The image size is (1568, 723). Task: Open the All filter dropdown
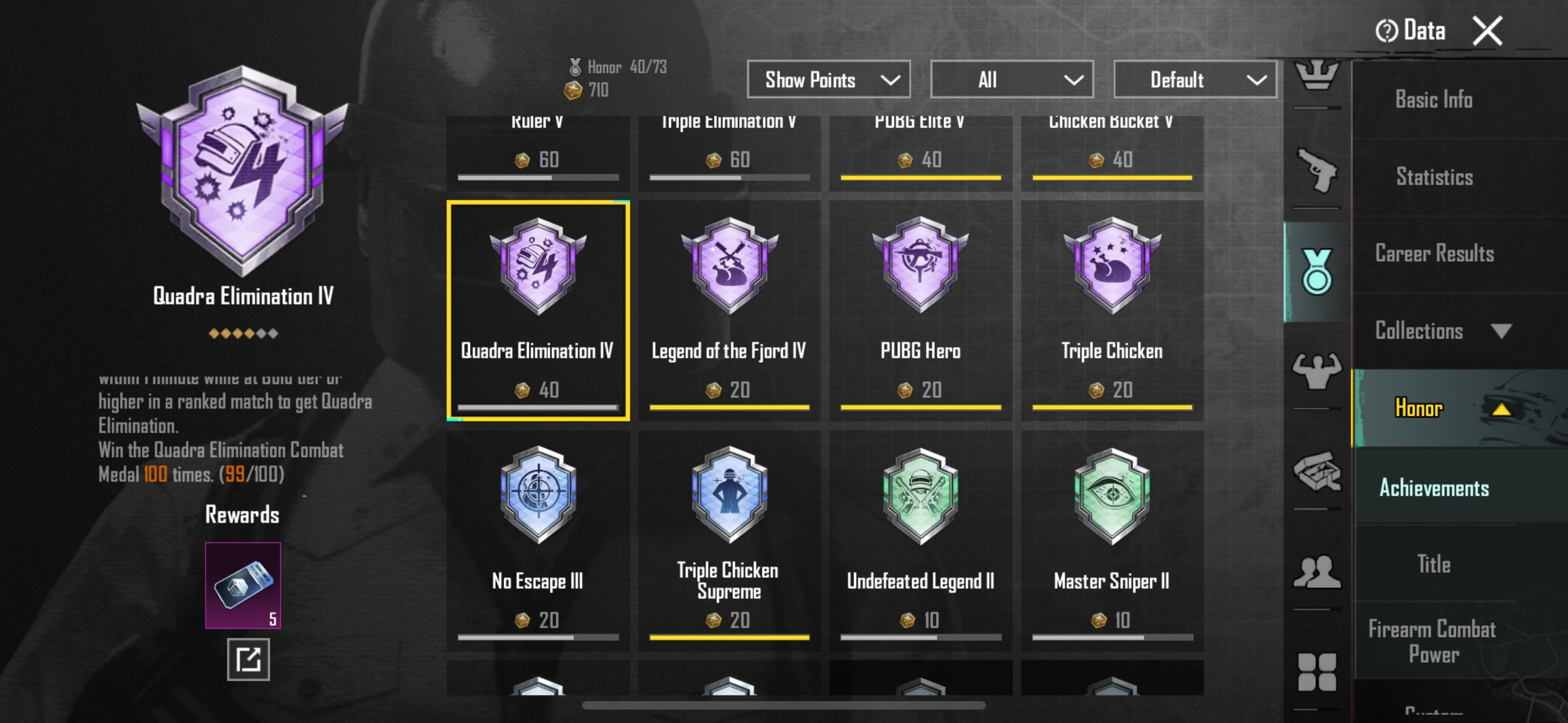coord(1012,80)
